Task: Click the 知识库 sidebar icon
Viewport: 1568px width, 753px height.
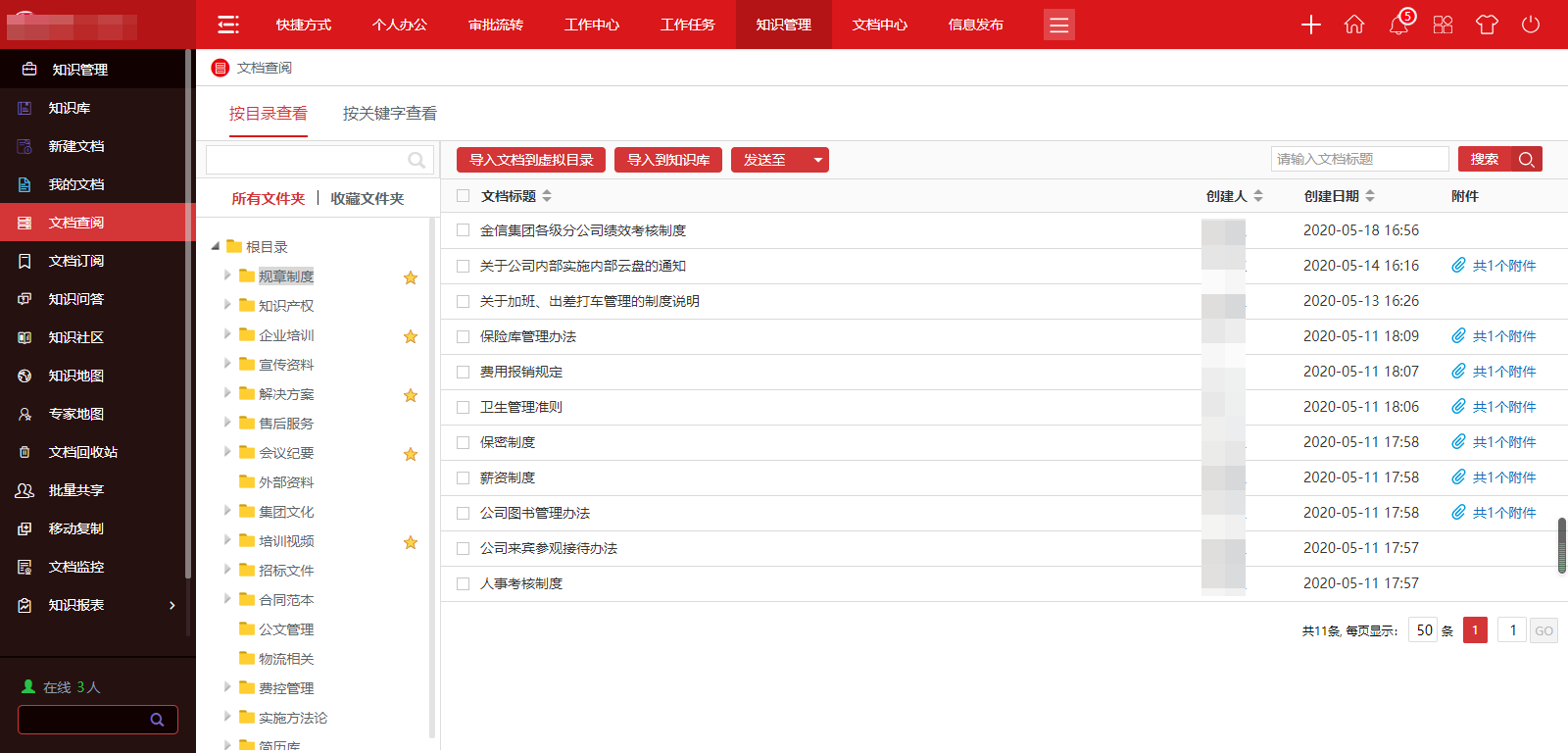Action: 24,108
